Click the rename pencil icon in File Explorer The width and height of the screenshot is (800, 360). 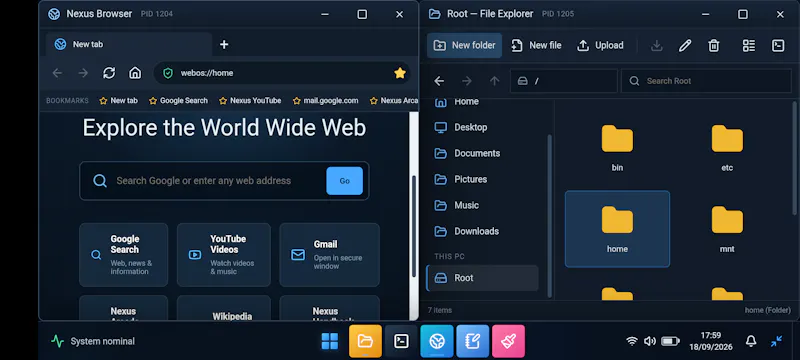pyautogui.click(x=685, y=45)
